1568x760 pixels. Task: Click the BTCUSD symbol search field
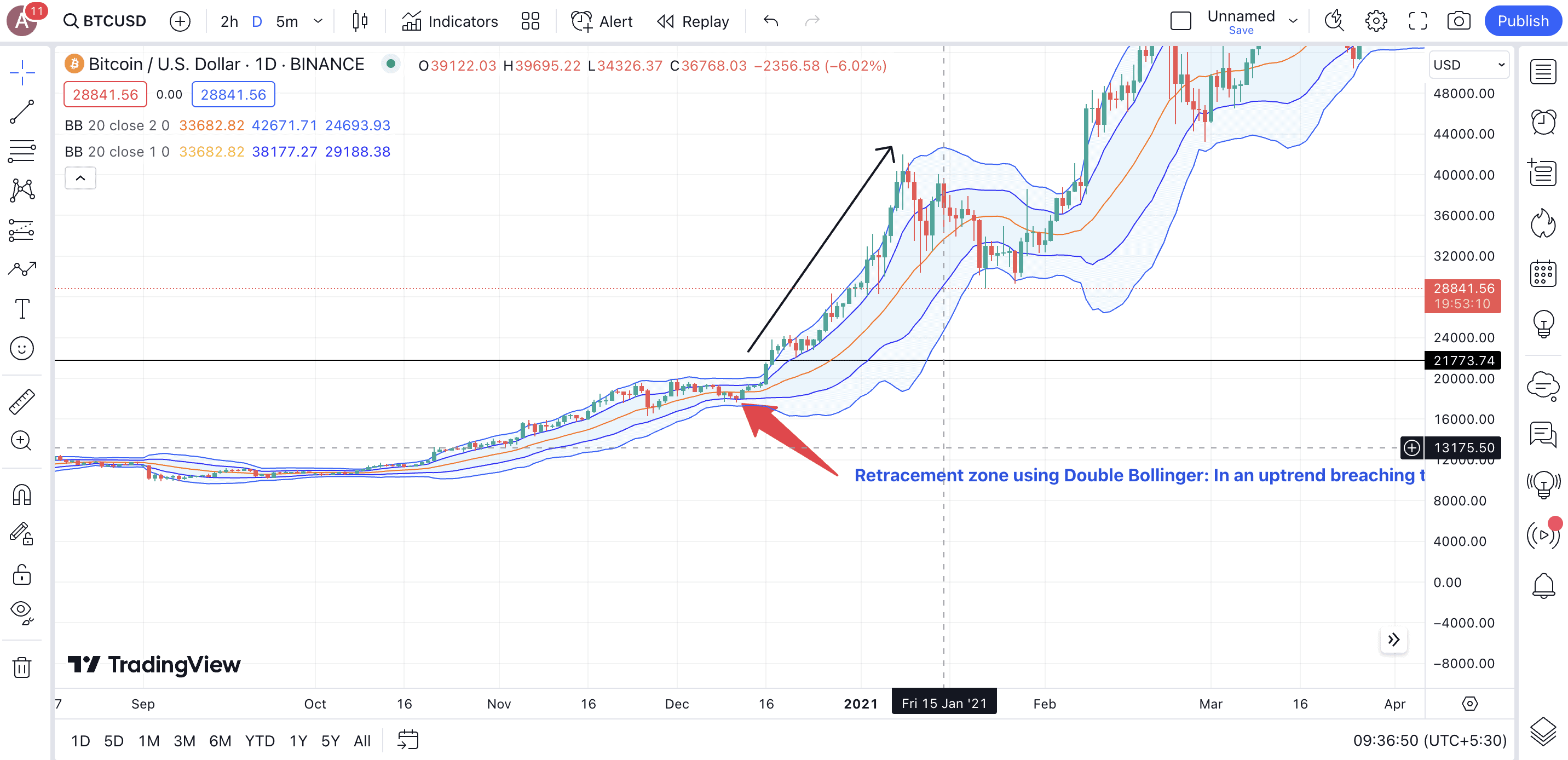(105, 21)
